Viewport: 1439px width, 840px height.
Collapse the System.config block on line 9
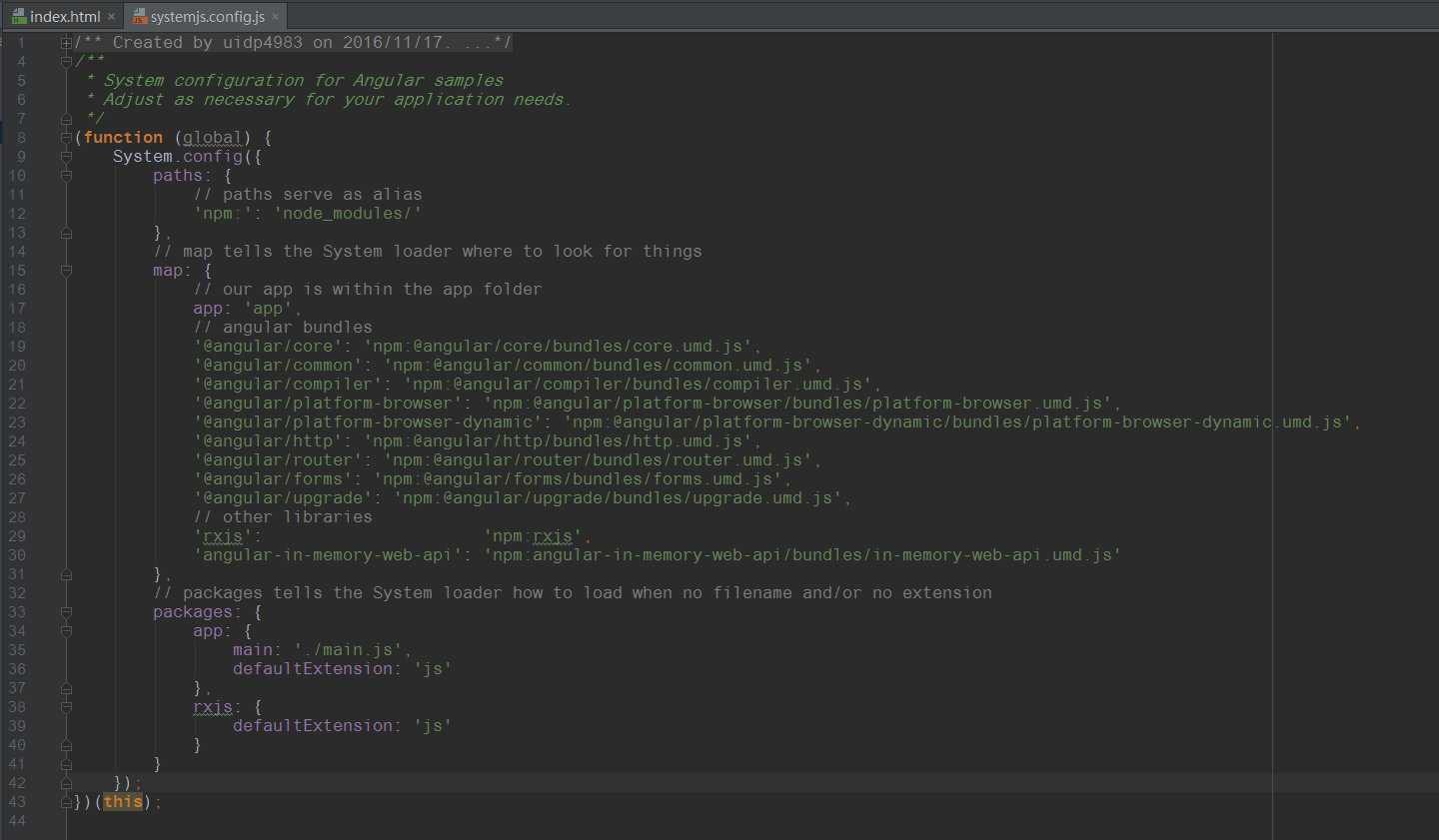[66, 157]
